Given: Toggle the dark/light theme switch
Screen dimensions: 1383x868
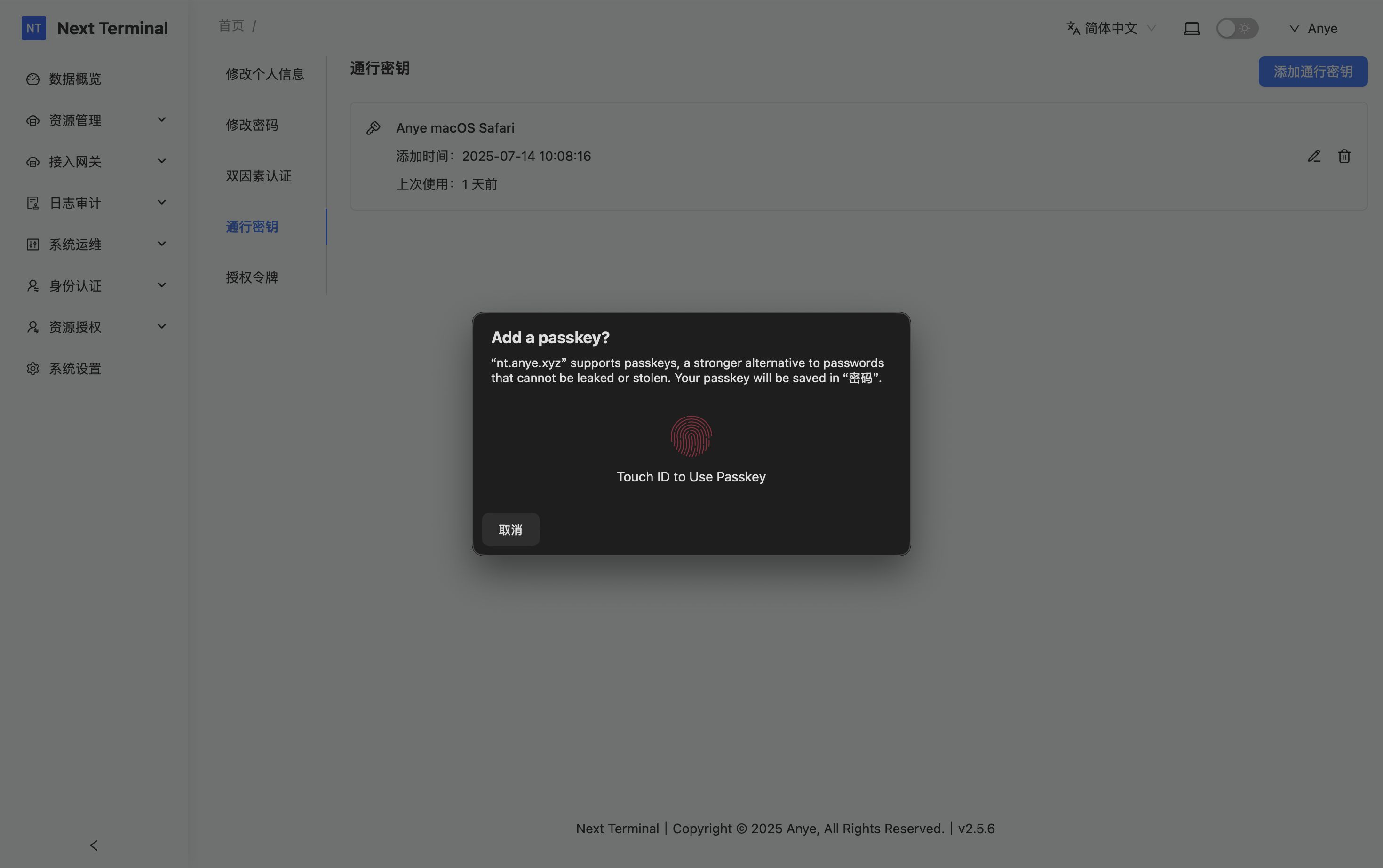Looking at the screenshot, I should pos(1237,28).
